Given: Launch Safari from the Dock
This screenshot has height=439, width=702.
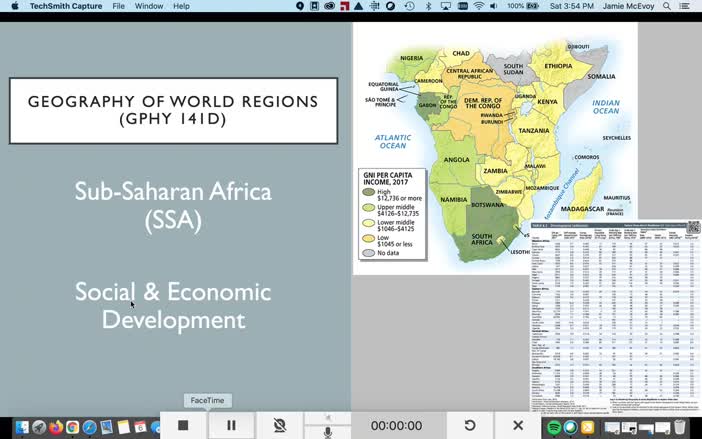Looking at the screenshot, I should 90,427.
